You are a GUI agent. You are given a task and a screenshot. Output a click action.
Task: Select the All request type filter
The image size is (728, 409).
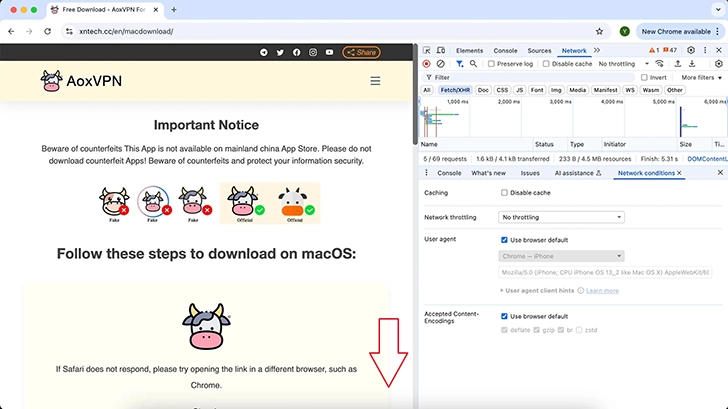(x=427, y=90)
